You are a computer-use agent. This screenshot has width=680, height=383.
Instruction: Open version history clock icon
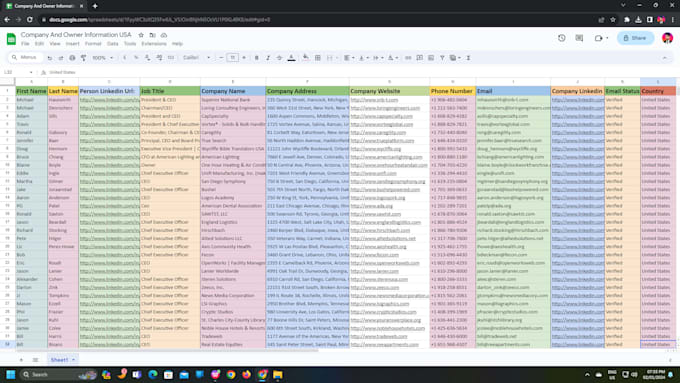562,38
